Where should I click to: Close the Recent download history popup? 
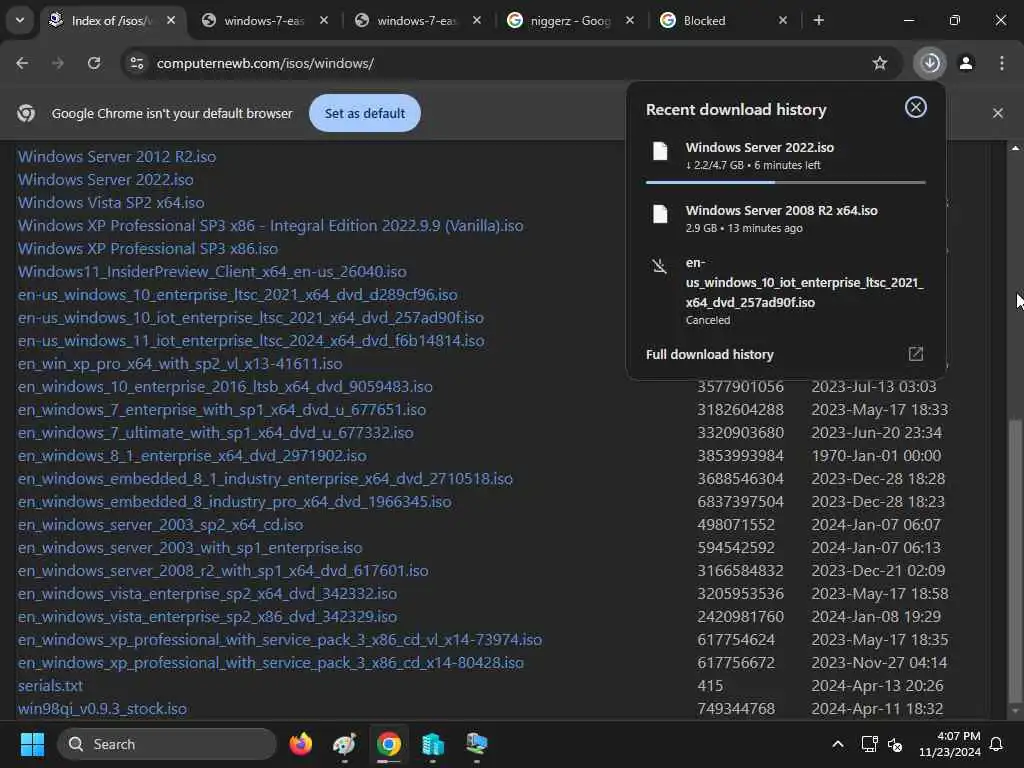(x=916, y=107)
